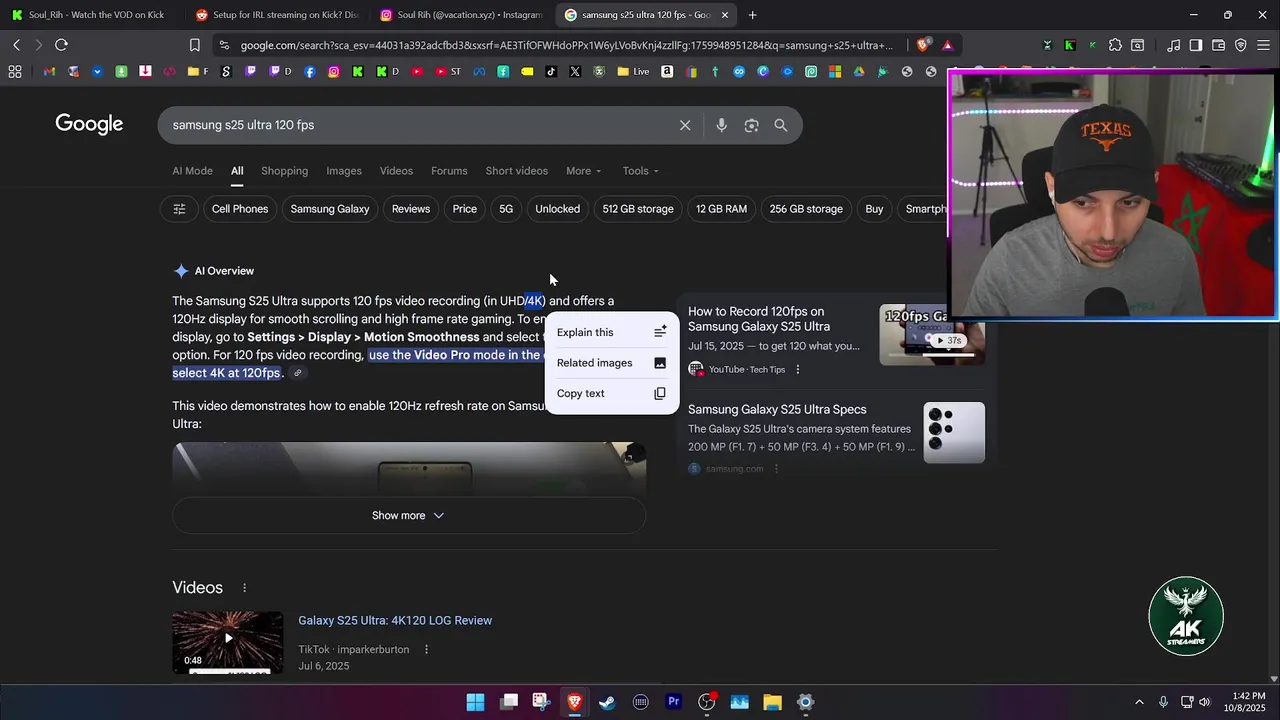Viewport: 1280px width, 720px height.
Task: Open Brave playlist music icon
Action: click(x=1173, y=45)
